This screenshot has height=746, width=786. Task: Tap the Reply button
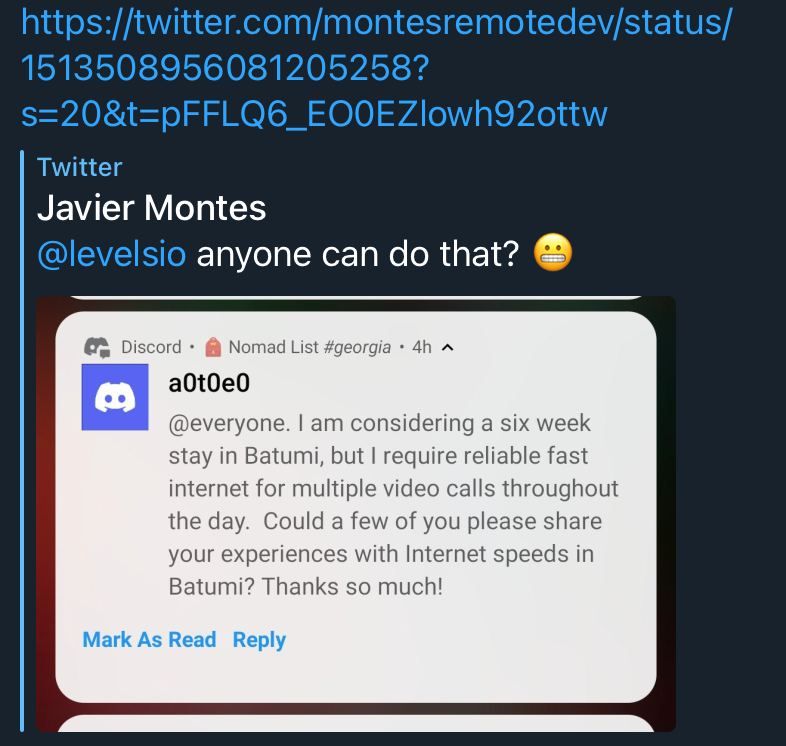pos(259,640)
